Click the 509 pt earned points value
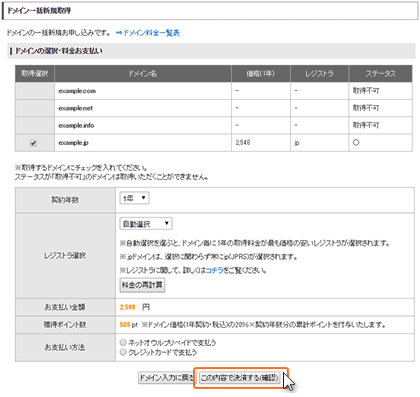The height and width of the screenshot is (397, 420). point(128,324)
